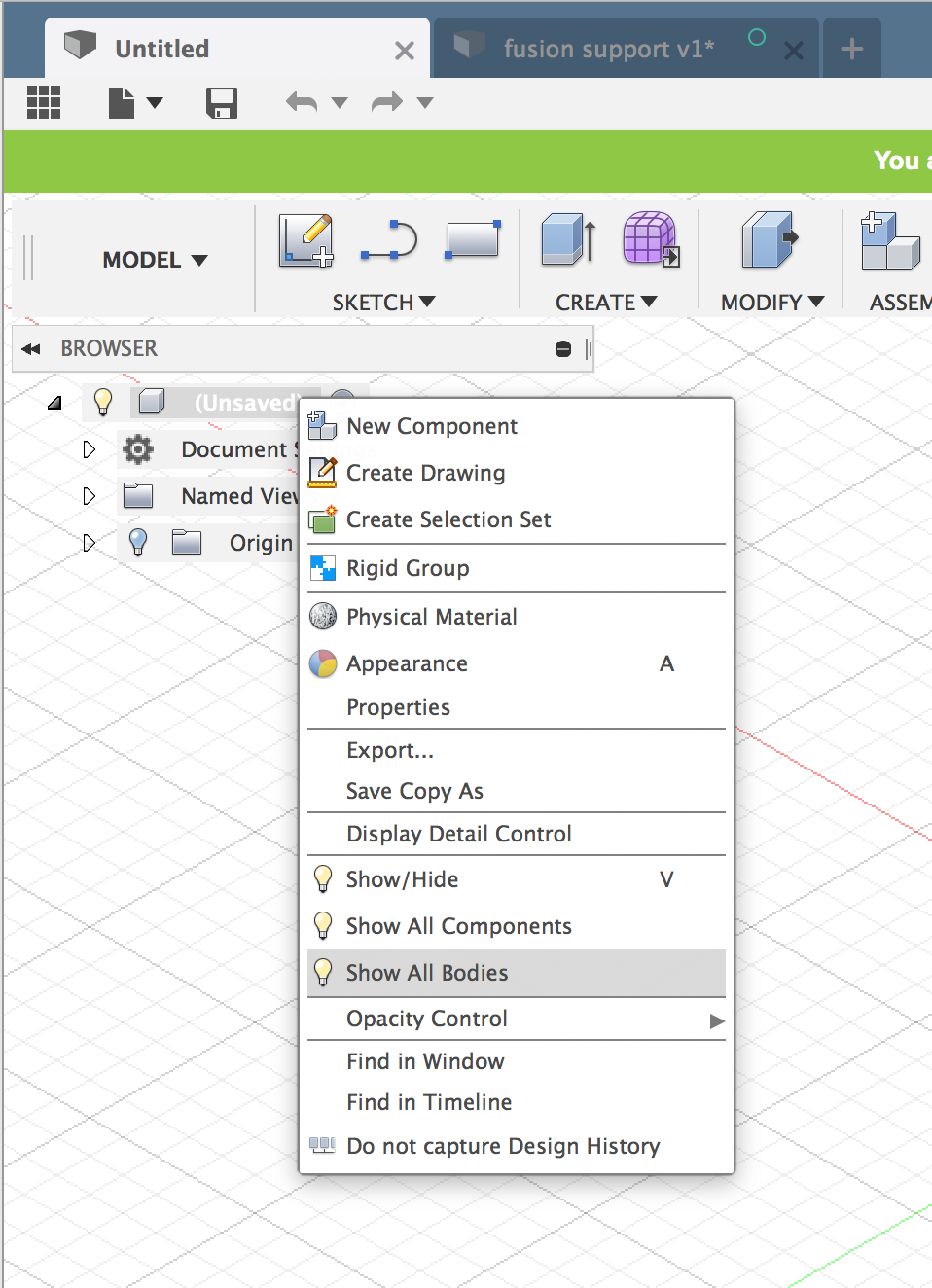Choose the Extrude tool

coord(568,239)
